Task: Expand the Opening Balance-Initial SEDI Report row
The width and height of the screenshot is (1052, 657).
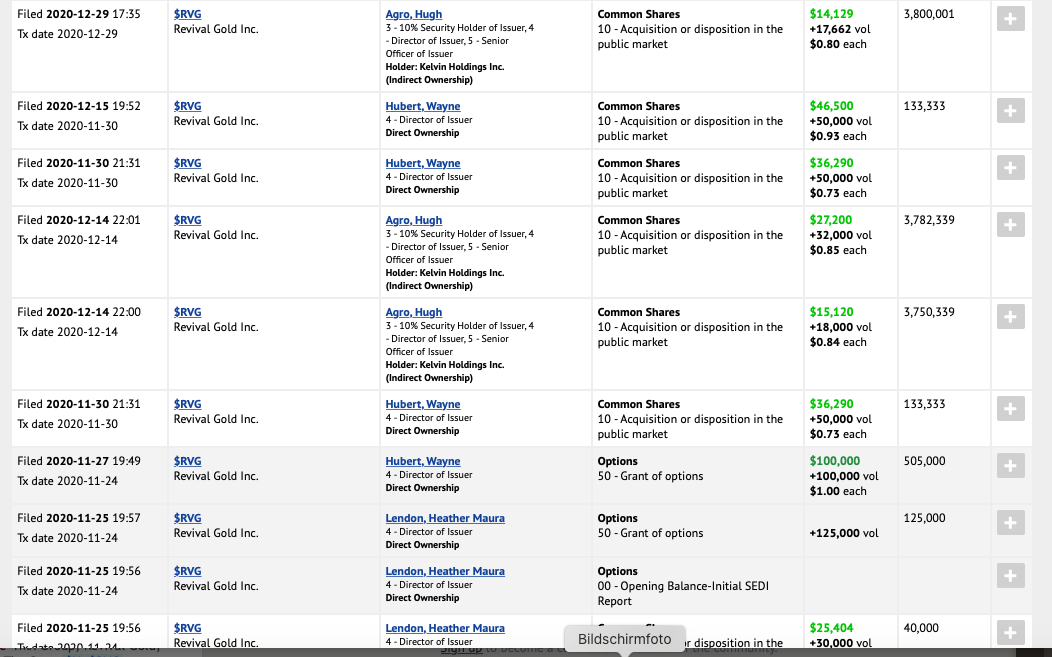Action: click(x=1011, y=576)
